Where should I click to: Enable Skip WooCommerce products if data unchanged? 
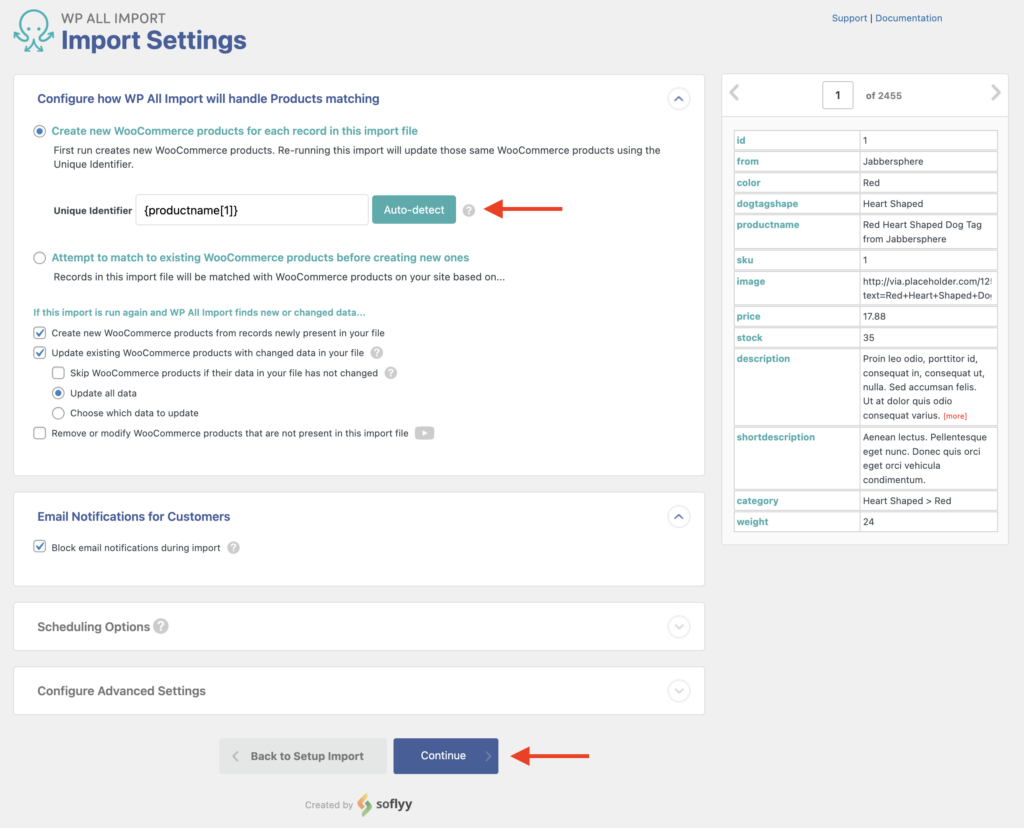pos(57,372)
